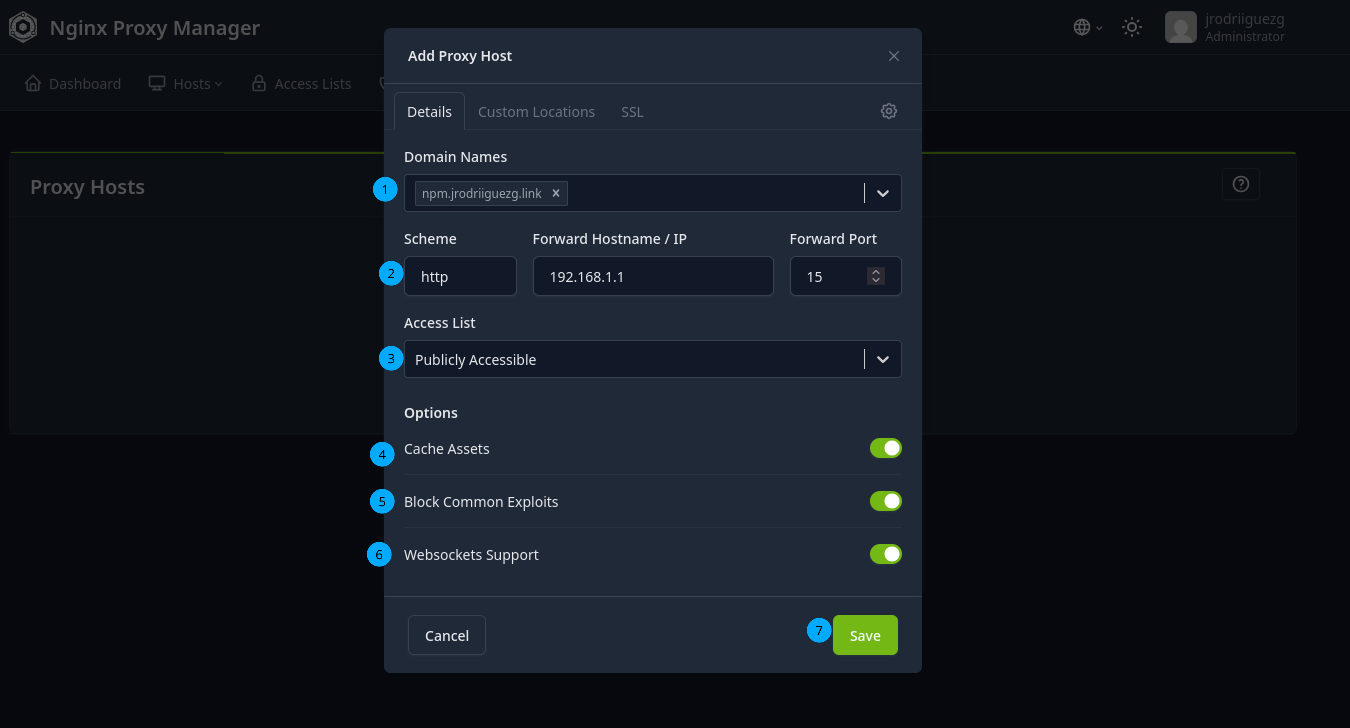Disable Block Common Exploits switch
1350x728 pixels.
click(x=886, y=501)
